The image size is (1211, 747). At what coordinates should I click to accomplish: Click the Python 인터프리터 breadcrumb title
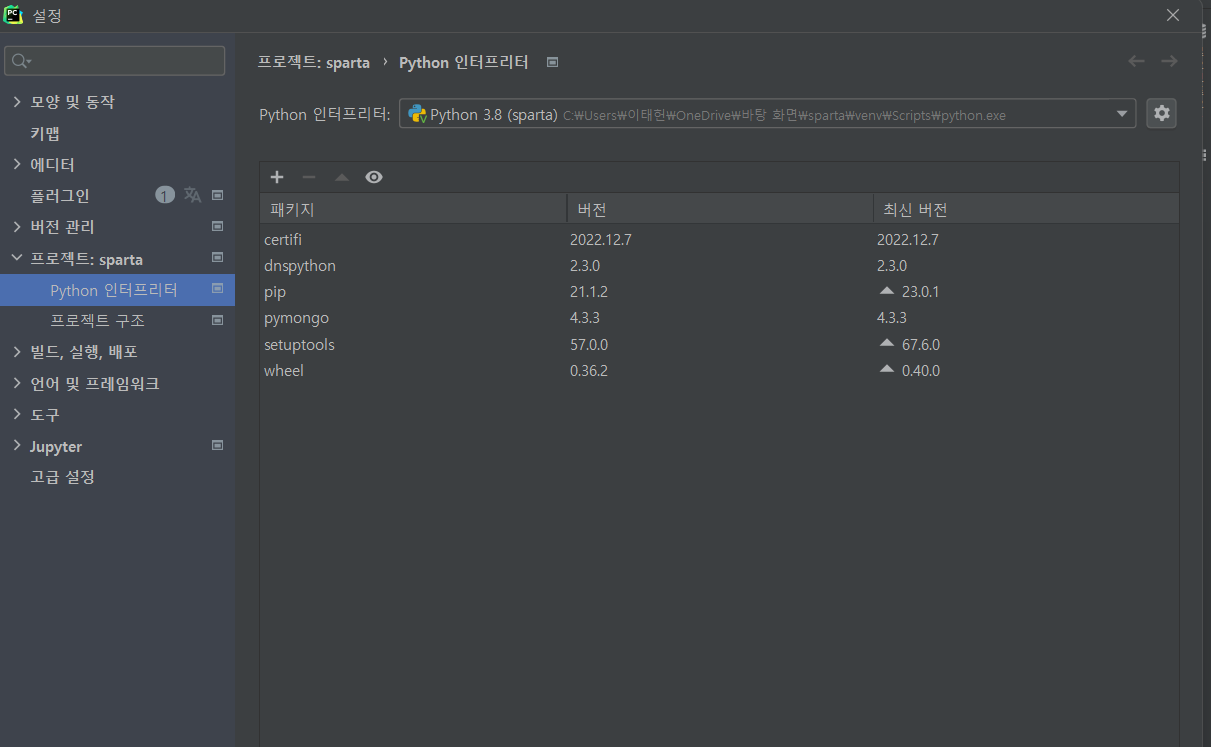[x=464, y=62]
